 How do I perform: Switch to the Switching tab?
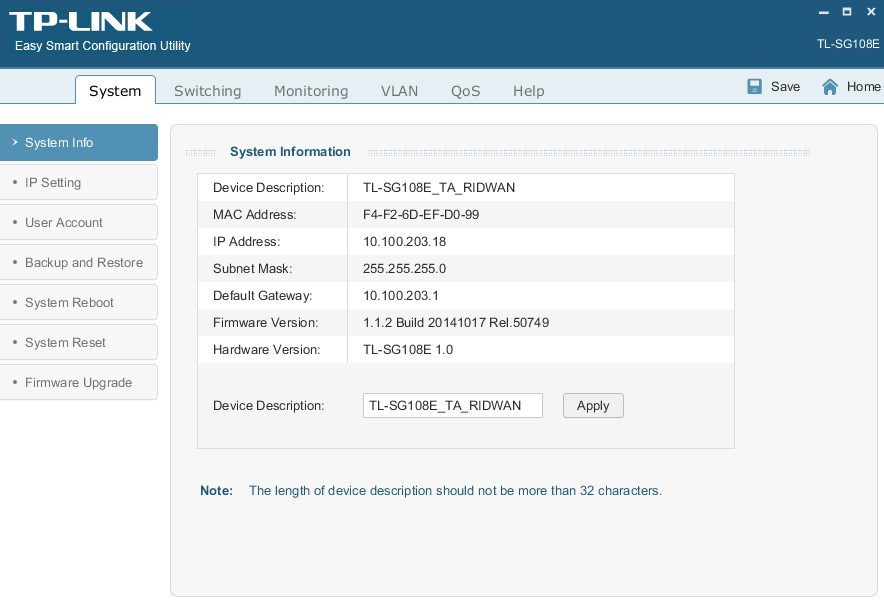pos(207,91)
